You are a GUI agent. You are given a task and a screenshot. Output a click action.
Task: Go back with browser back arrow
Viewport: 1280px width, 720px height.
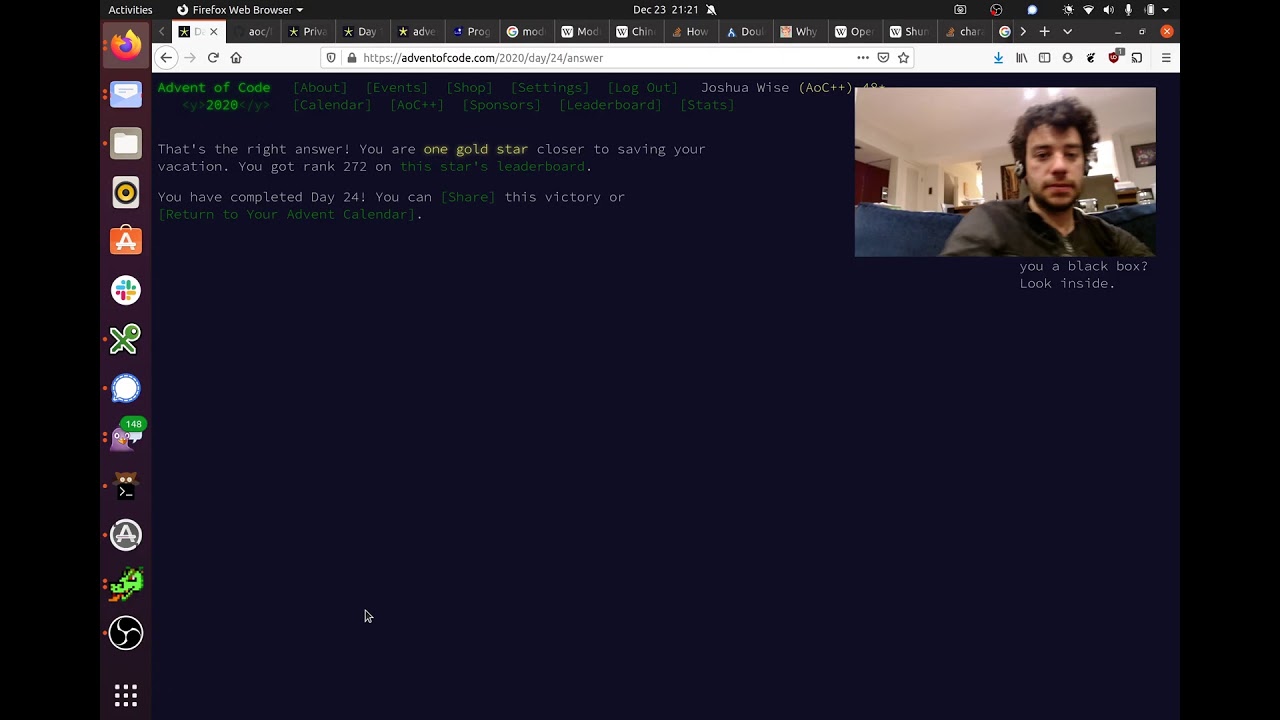166,58
